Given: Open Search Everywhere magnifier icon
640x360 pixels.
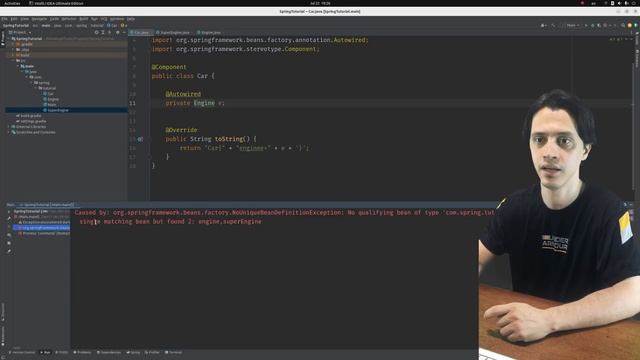Looking at the screenshot, I should pyautogui.click(x=623, y=25).
